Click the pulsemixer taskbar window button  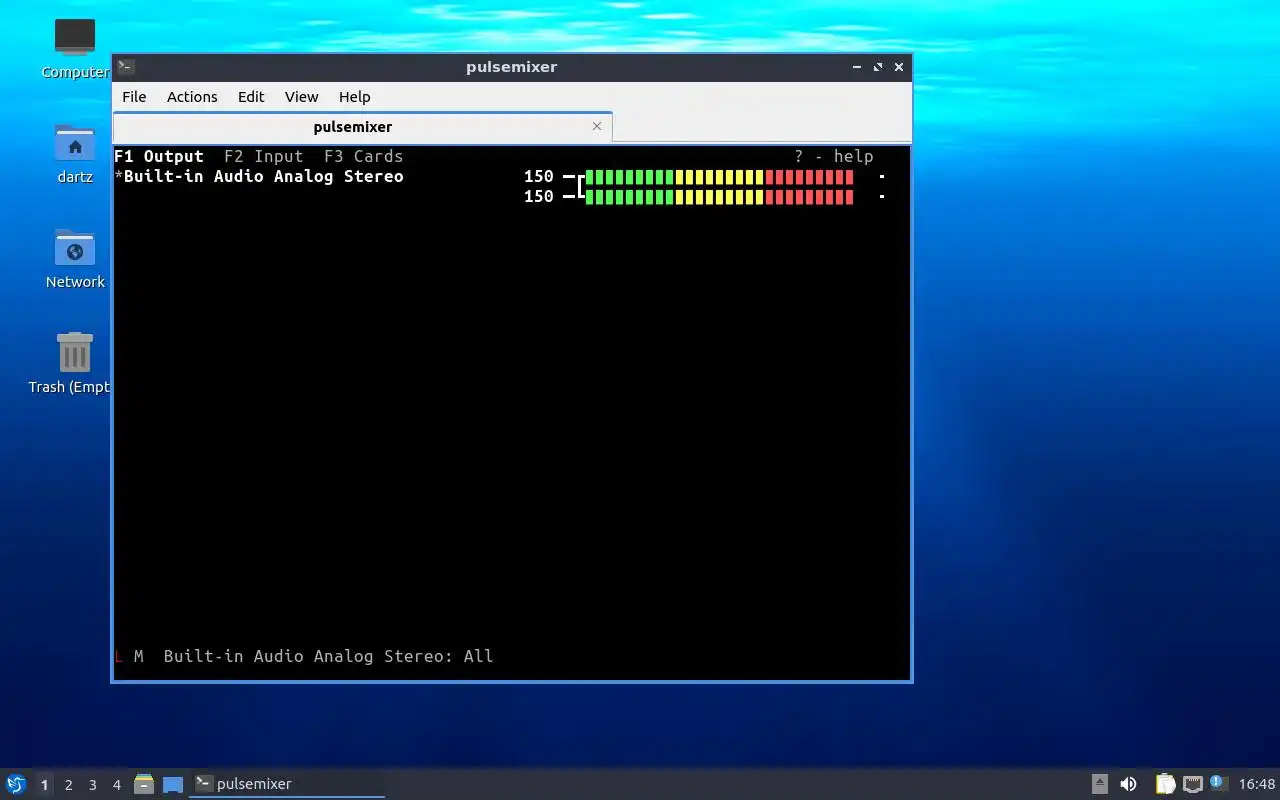click(287, 784)
